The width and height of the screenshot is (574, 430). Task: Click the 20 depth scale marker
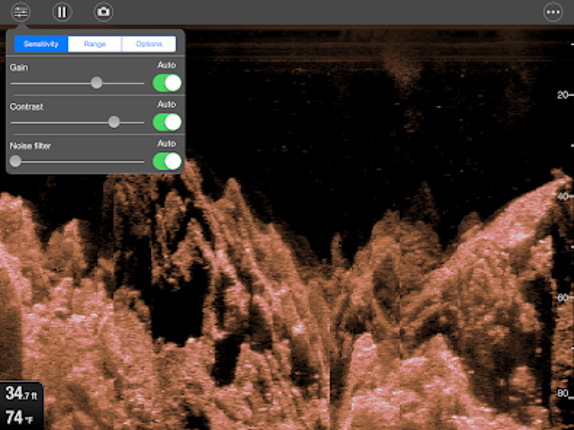[564, 95]
